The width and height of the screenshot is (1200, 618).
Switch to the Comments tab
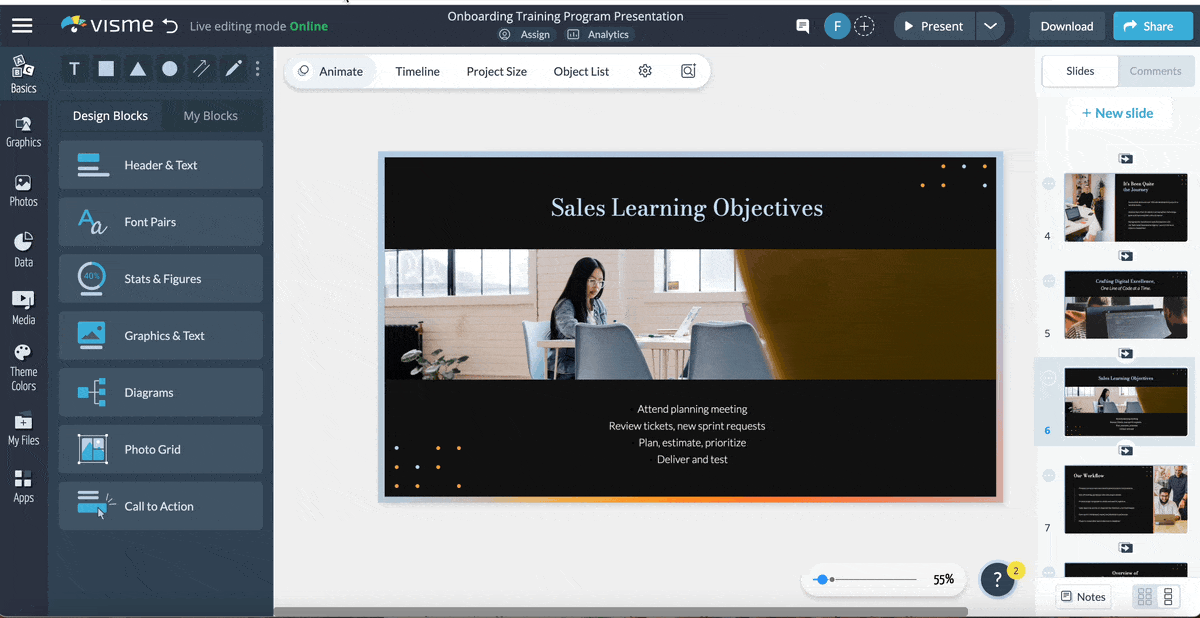(1155, 71)
